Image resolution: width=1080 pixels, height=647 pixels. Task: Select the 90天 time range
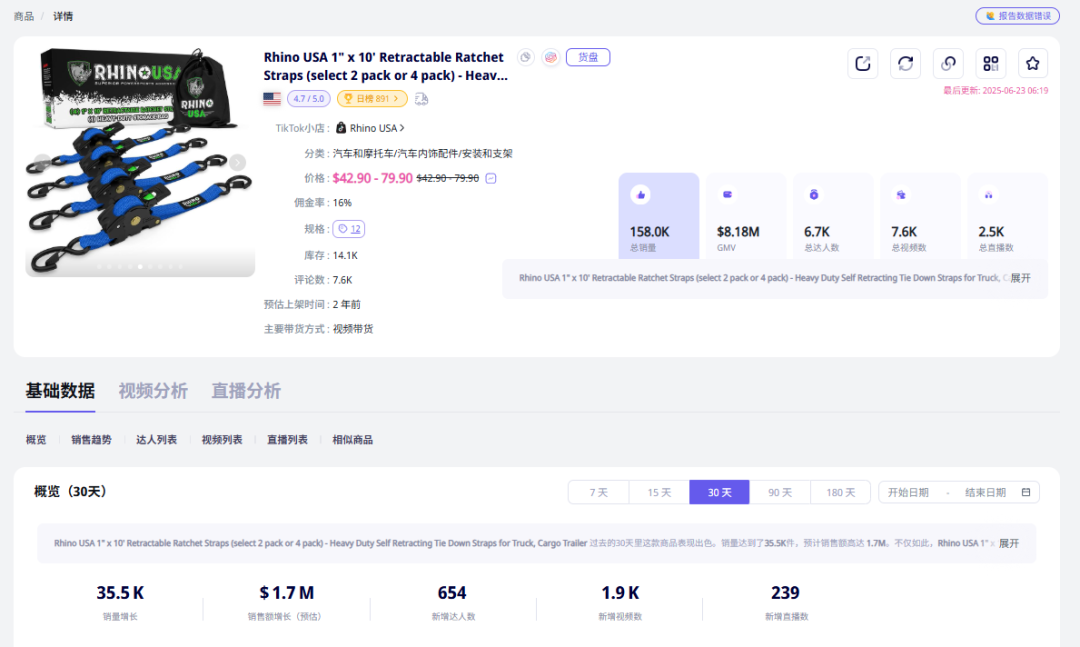779,492
